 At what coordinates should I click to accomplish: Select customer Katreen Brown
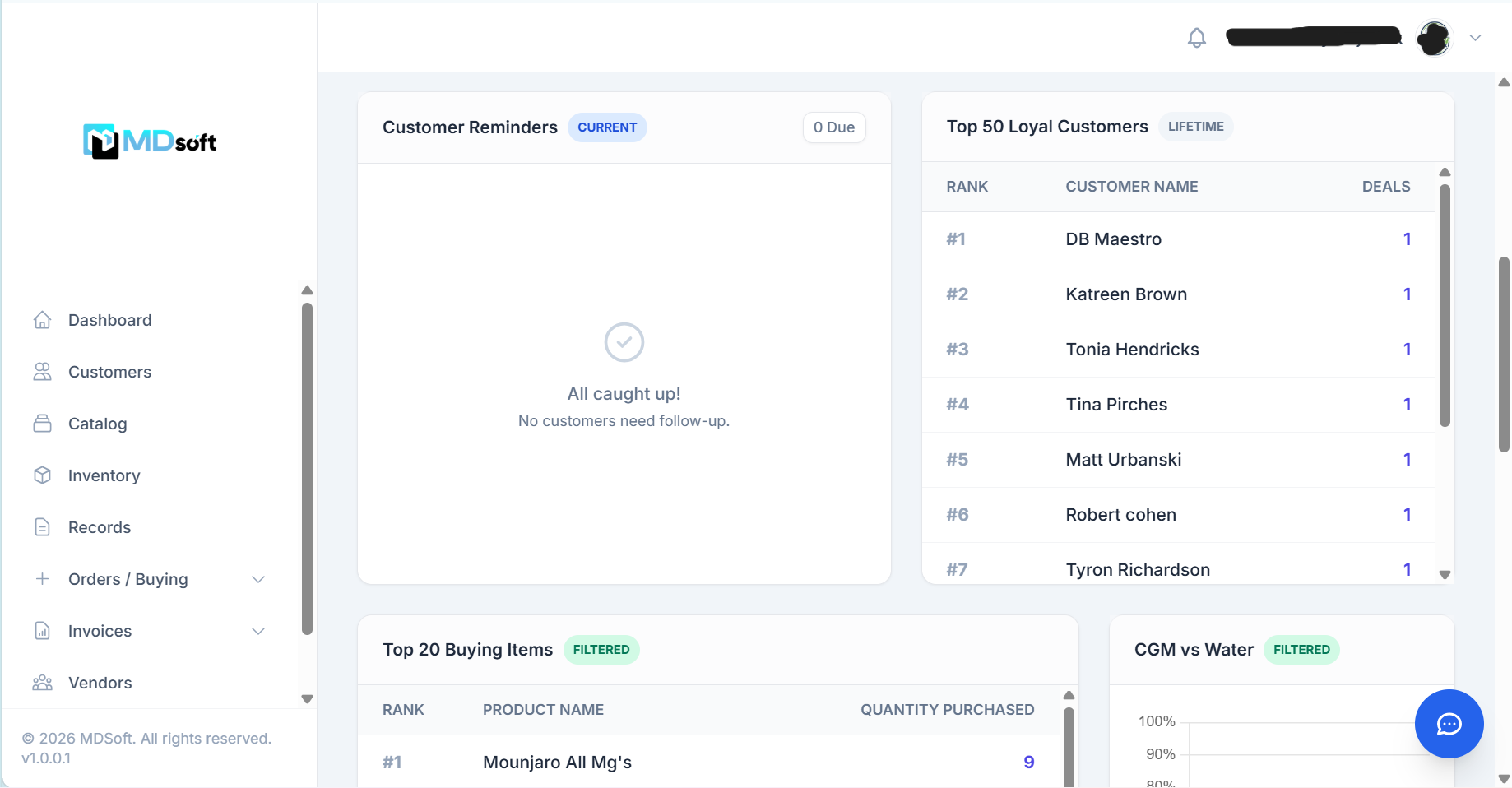[1126, 294]
